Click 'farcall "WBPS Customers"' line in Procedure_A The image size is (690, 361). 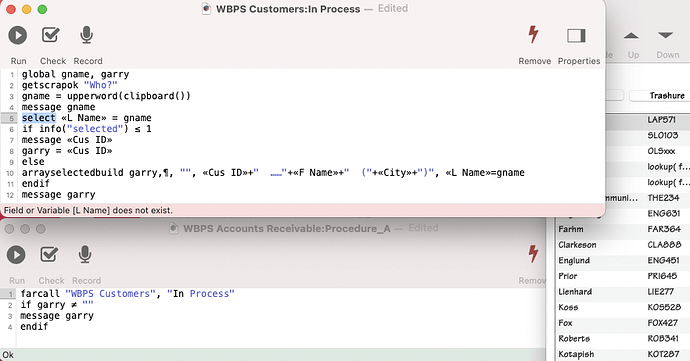pyautogui.click(x=128, y=294)
